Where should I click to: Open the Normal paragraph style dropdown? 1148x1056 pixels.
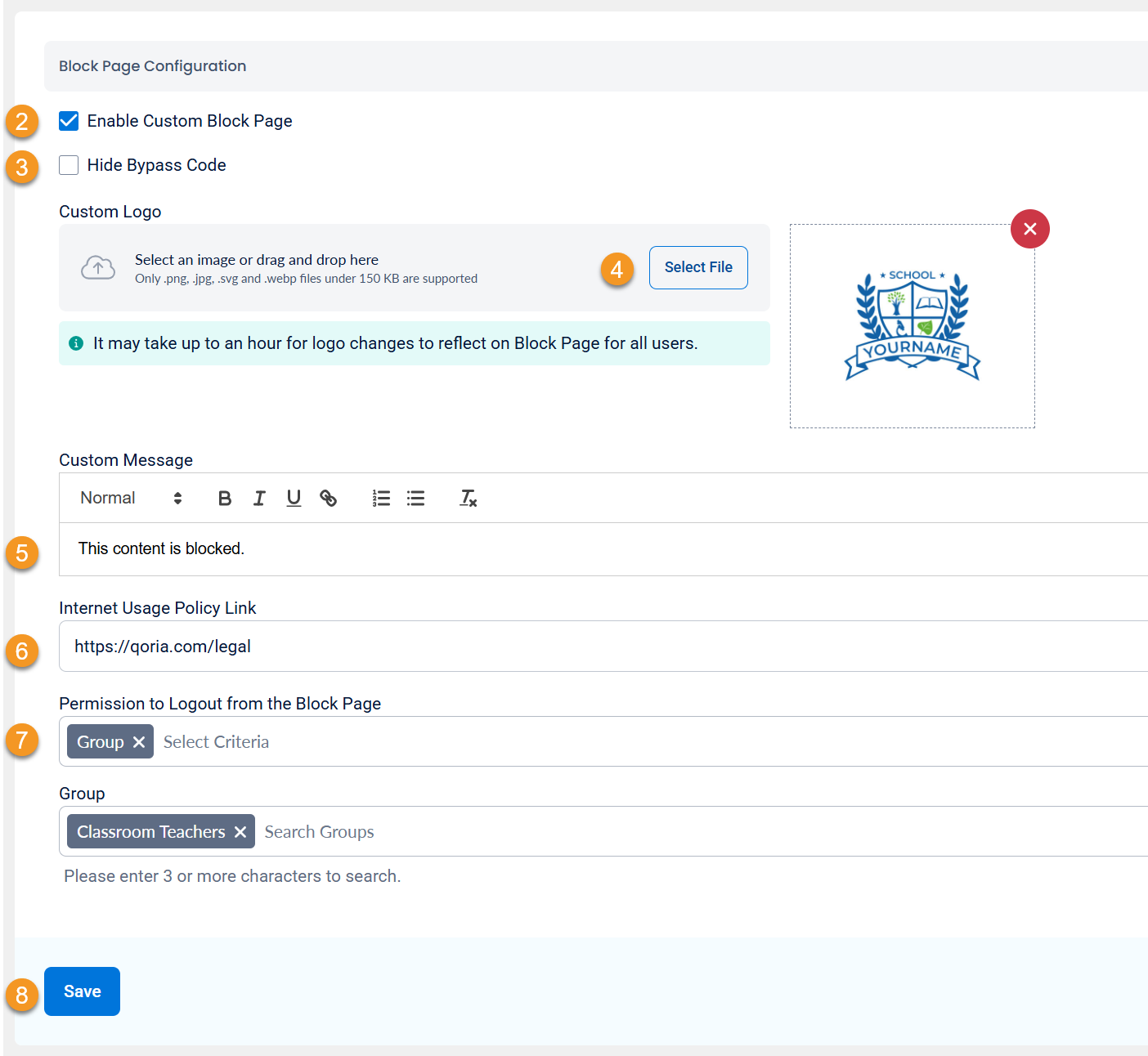(x=129, y=498)
